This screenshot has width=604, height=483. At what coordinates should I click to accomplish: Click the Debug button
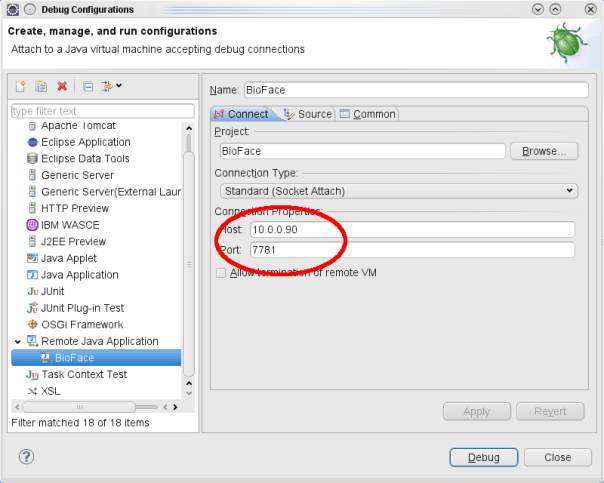(x=483, y=457)
